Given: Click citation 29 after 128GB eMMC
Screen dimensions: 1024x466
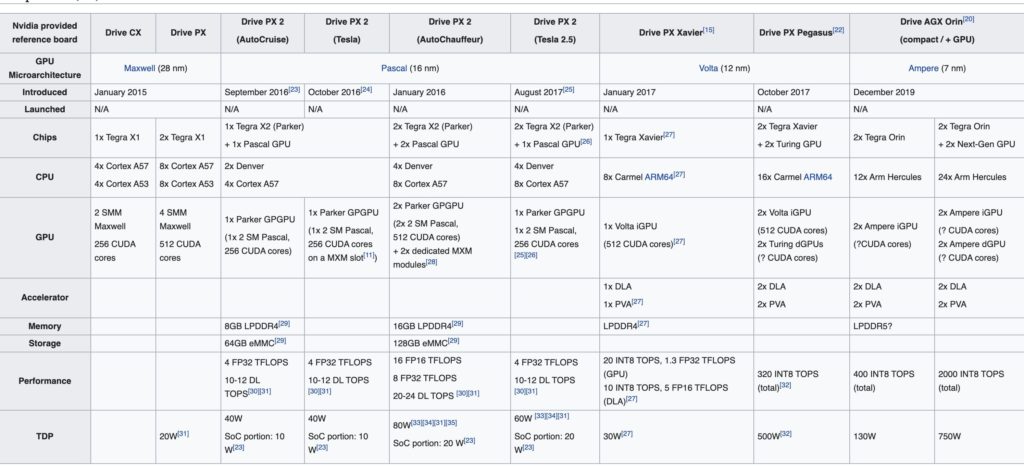Looking at the screenshot, I should point(456,341).
